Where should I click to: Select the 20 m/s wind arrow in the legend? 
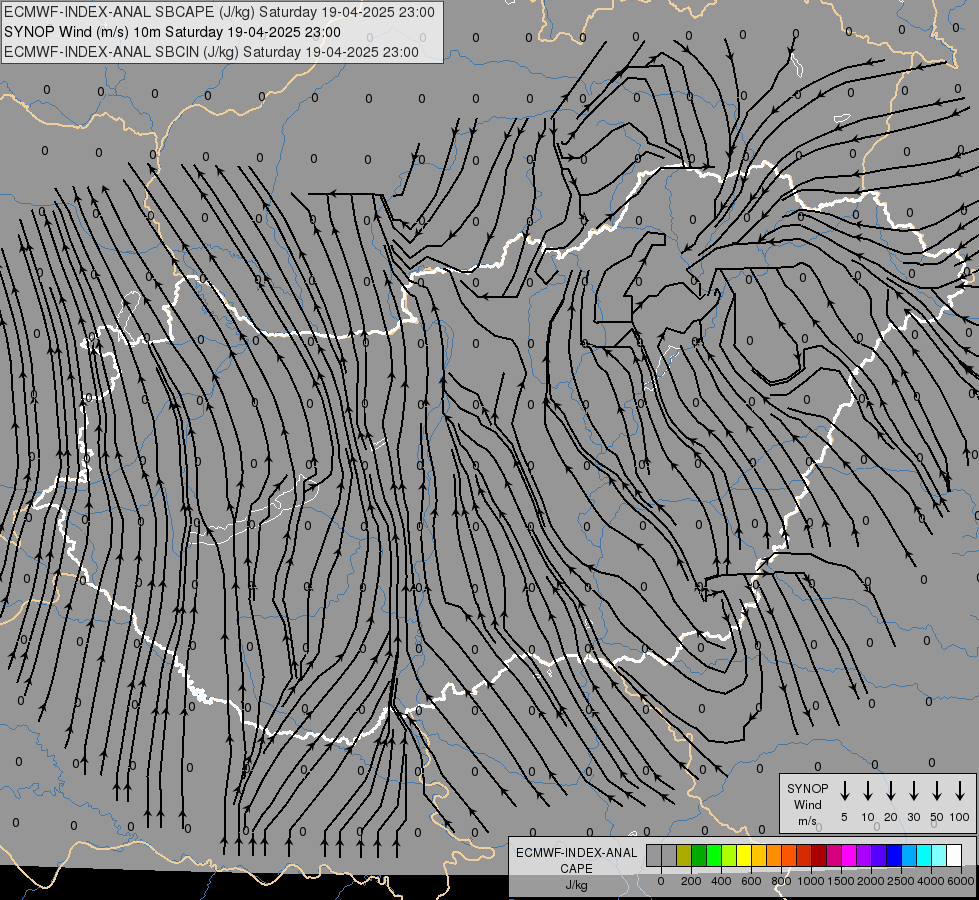coord(891,791)
